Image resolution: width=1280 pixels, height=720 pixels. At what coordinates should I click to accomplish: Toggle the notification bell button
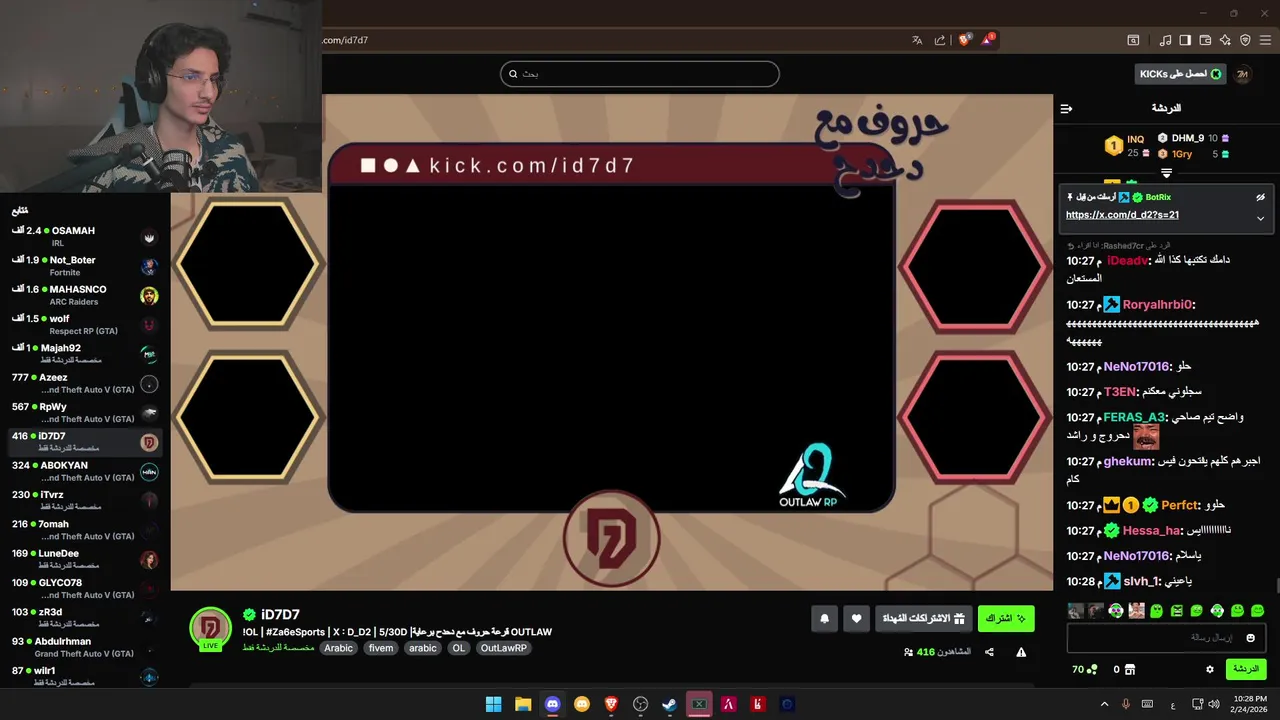[x=824, y=619]
